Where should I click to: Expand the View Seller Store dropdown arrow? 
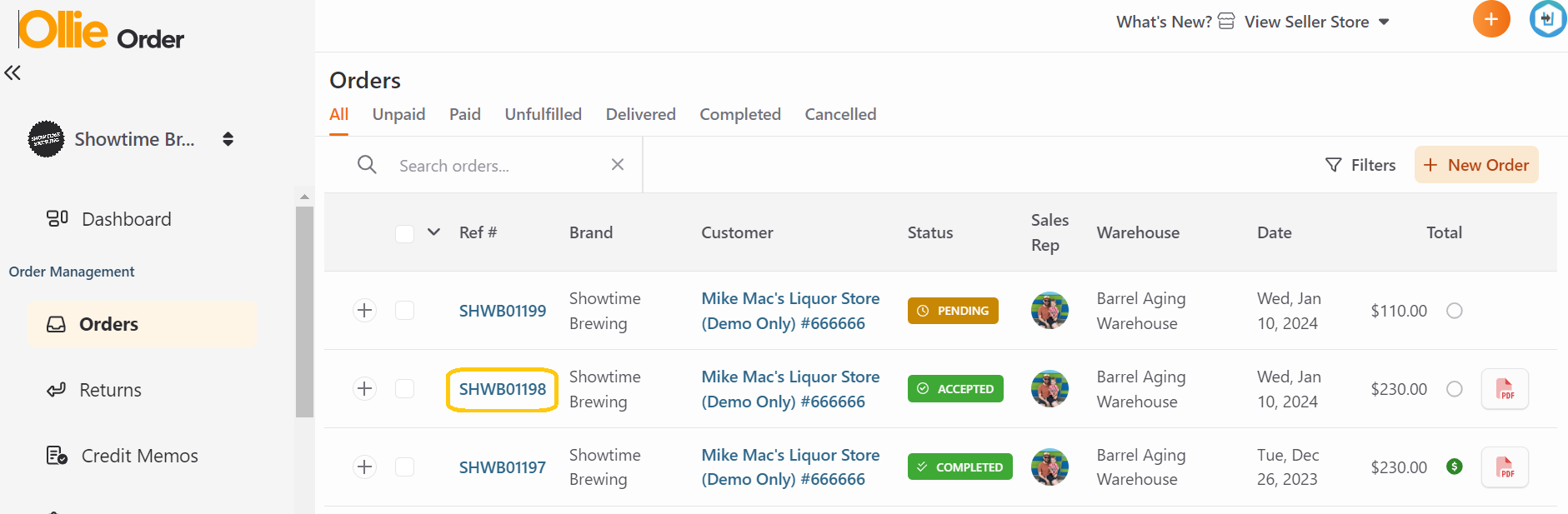[1384, 22]
